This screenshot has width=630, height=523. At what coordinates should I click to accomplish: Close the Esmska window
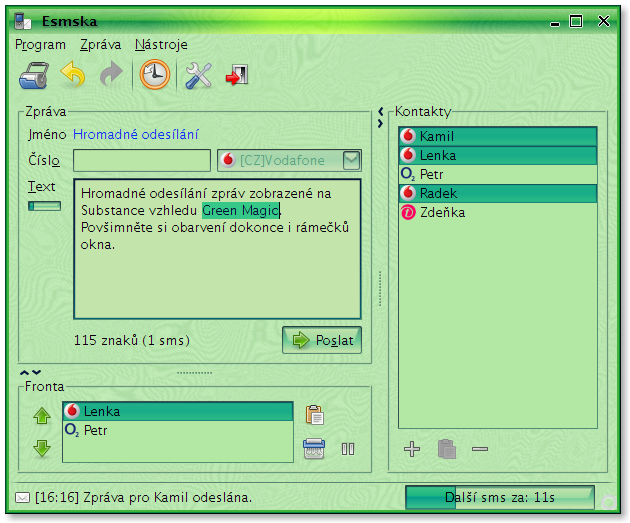click(x=604, y=21)
